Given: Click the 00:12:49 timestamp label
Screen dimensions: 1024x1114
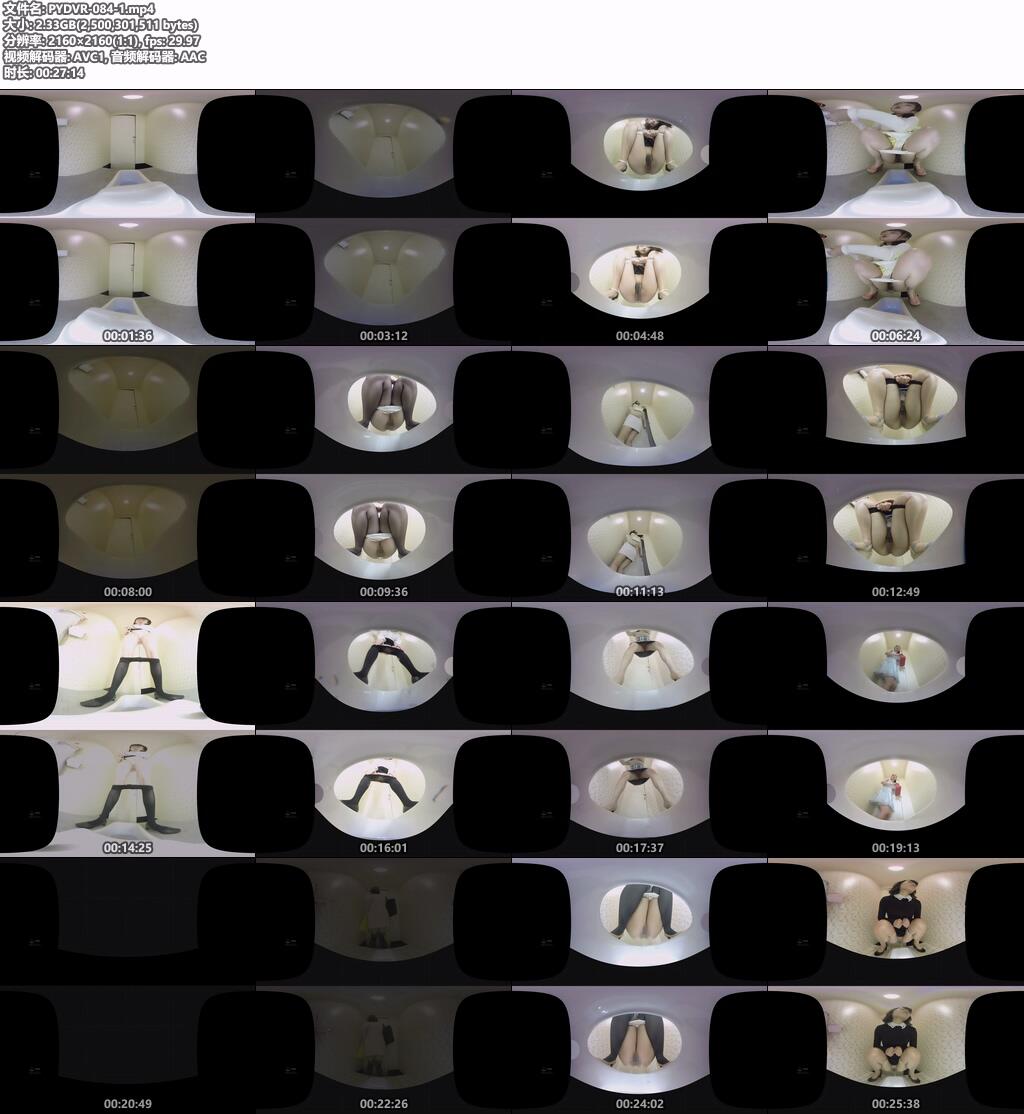Looking at the screenshot, I should click(895, 591).
